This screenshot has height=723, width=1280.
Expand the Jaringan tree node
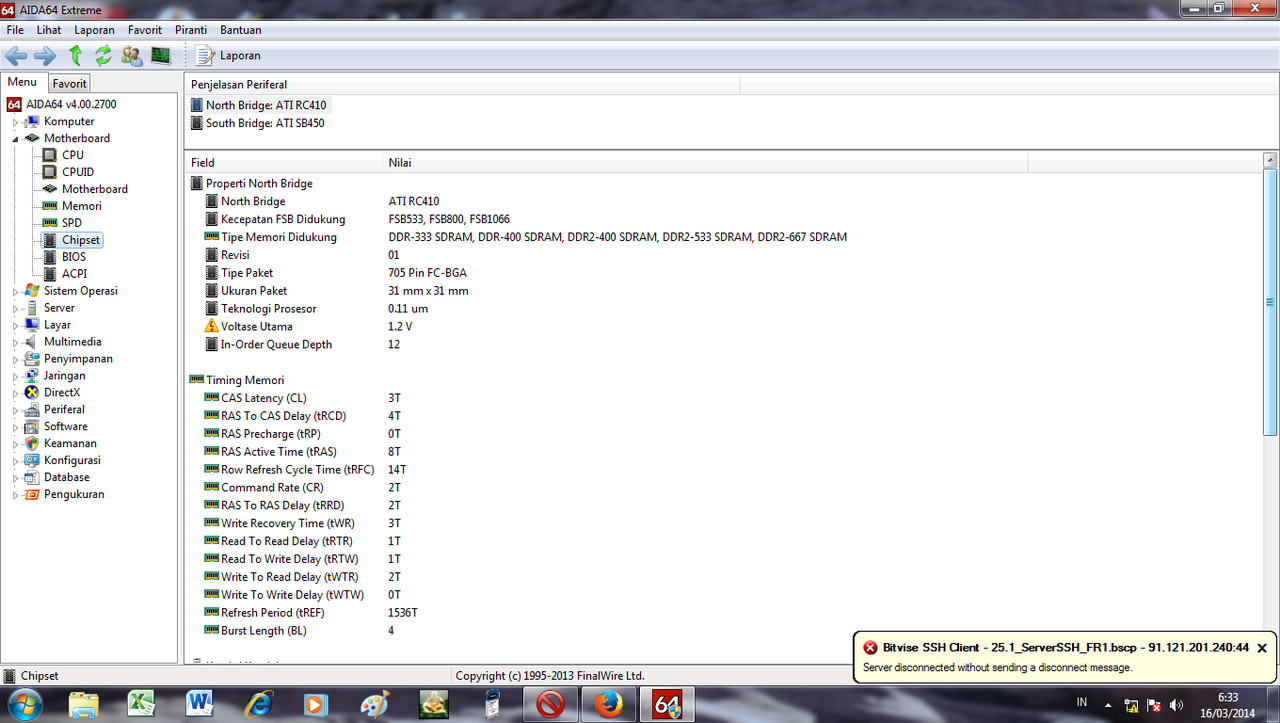pyautogui.click(x=15, y=377)
